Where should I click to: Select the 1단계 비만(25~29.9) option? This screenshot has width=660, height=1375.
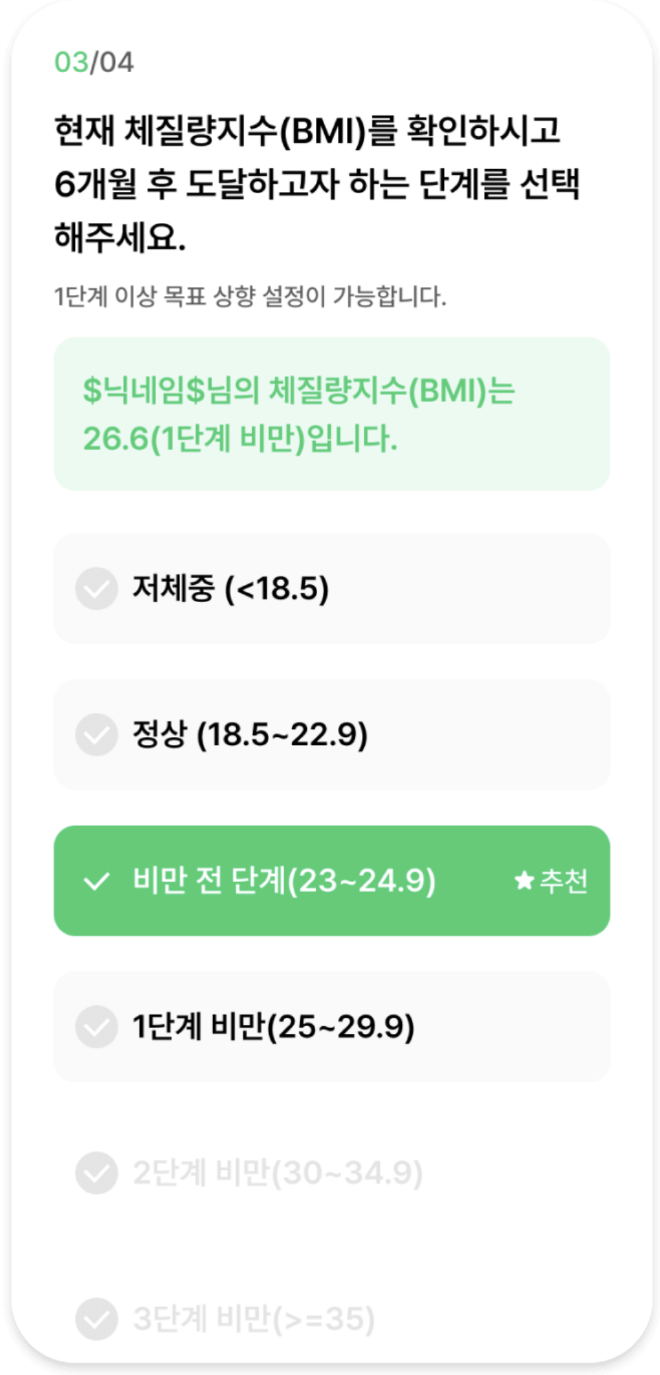(330, 1027)
